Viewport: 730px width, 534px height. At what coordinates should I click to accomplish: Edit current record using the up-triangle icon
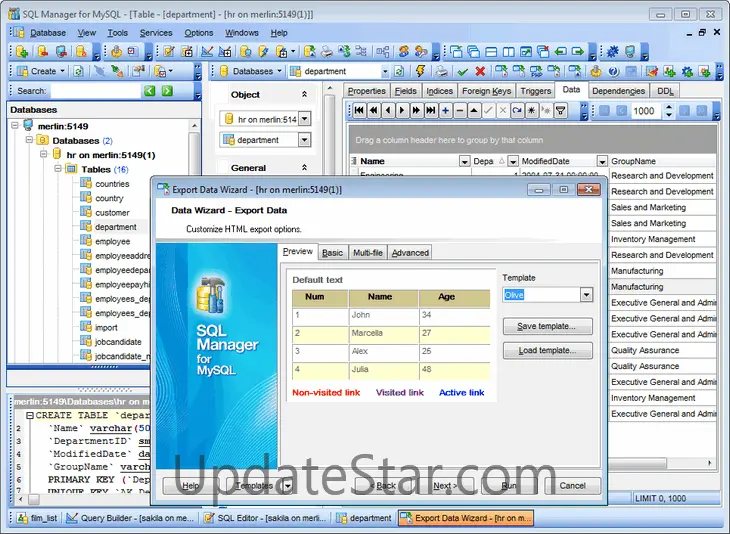point(474,111)
